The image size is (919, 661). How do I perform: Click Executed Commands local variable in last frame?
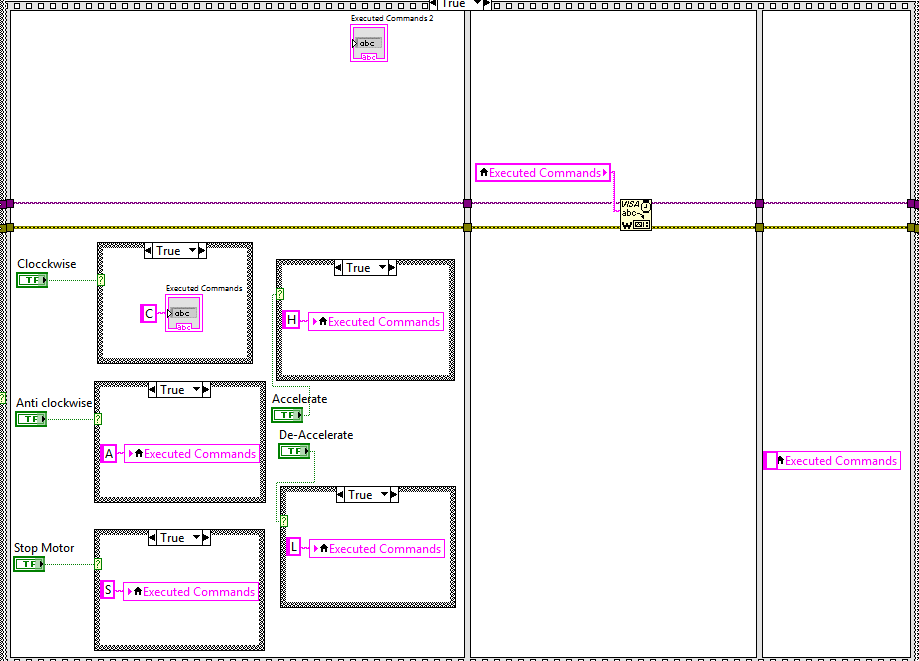(x=833, y=461)
